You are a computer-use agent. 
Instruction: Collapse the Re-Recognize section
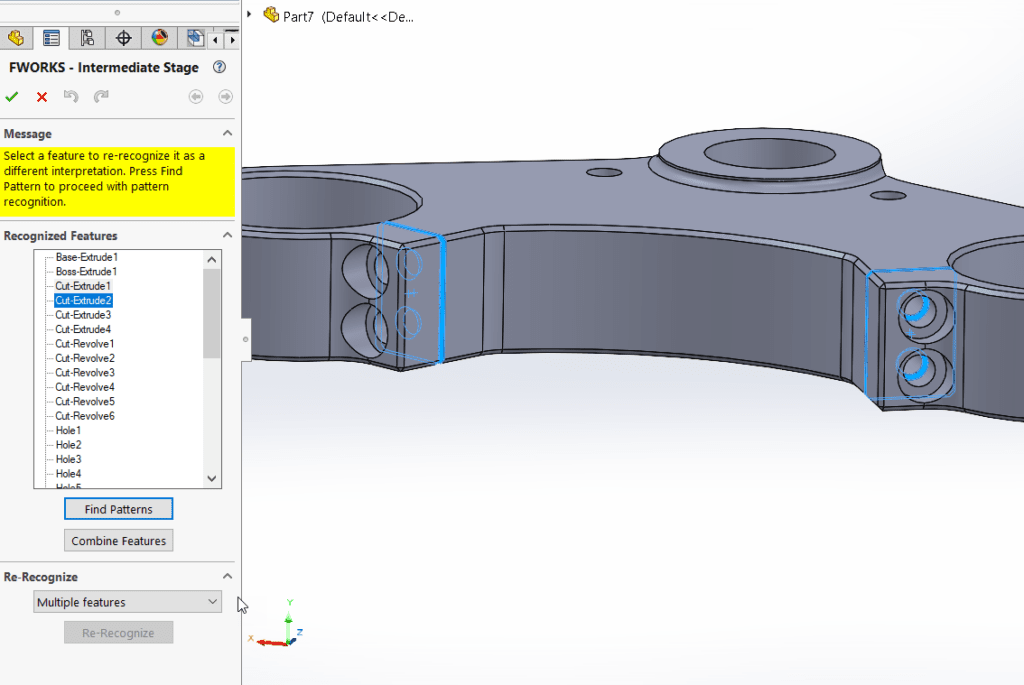tap(227, 577)
